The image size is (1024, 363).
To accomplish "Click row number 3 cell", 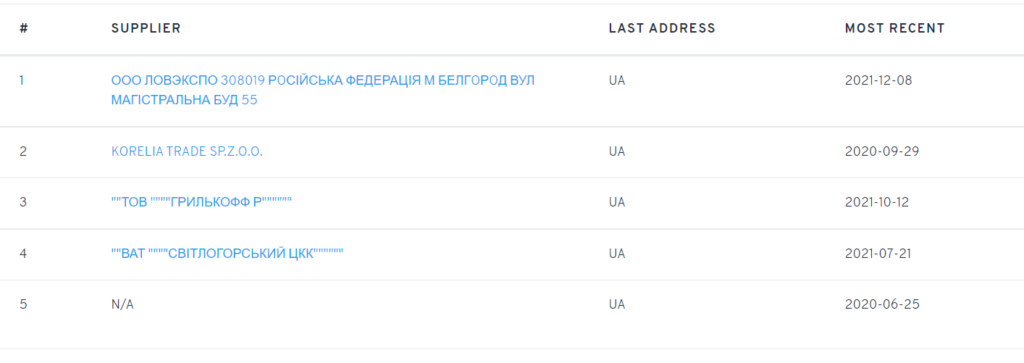I will coord(23,202).
